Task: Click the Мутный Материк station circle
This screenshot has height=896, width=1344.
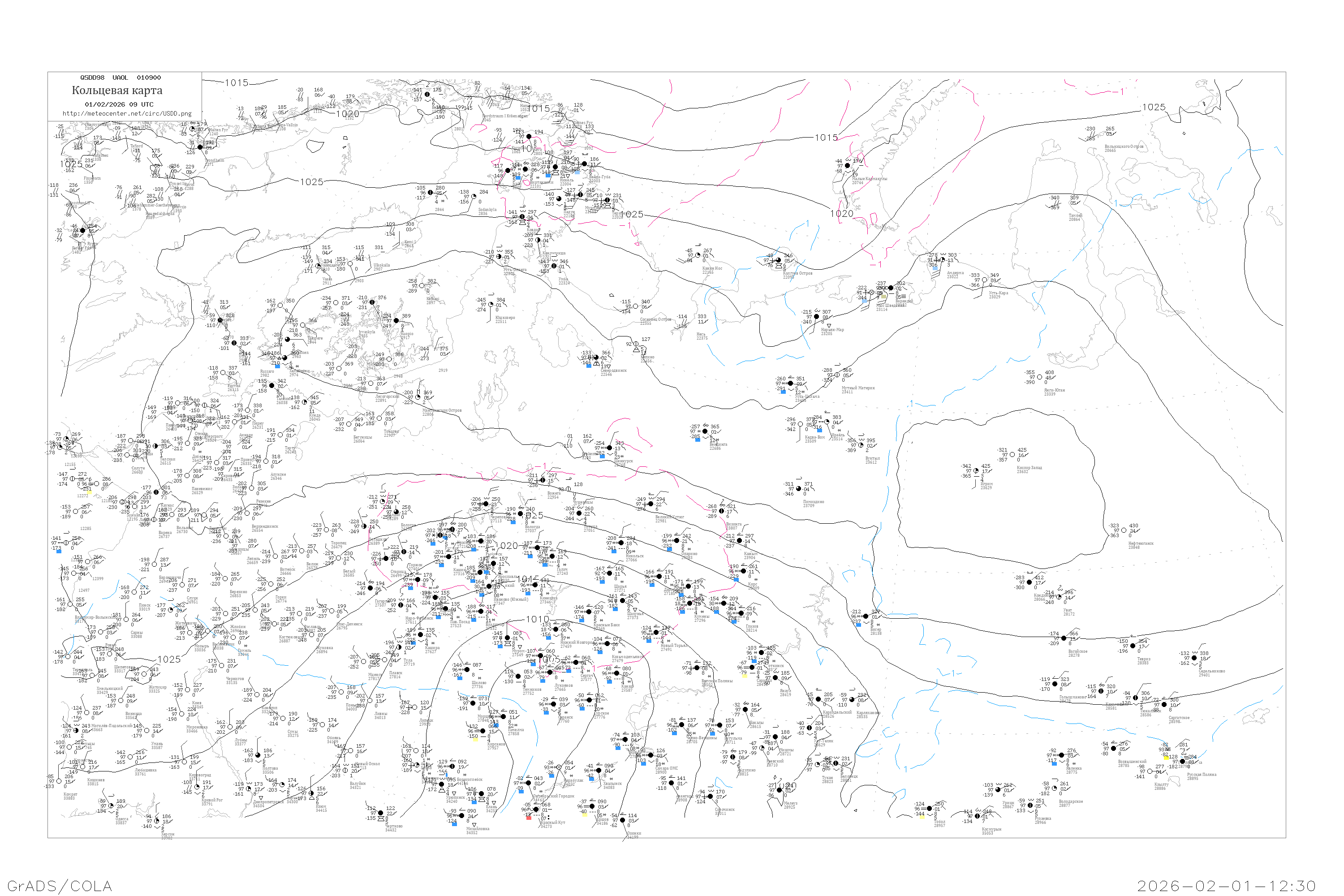Action: point(837,375)
